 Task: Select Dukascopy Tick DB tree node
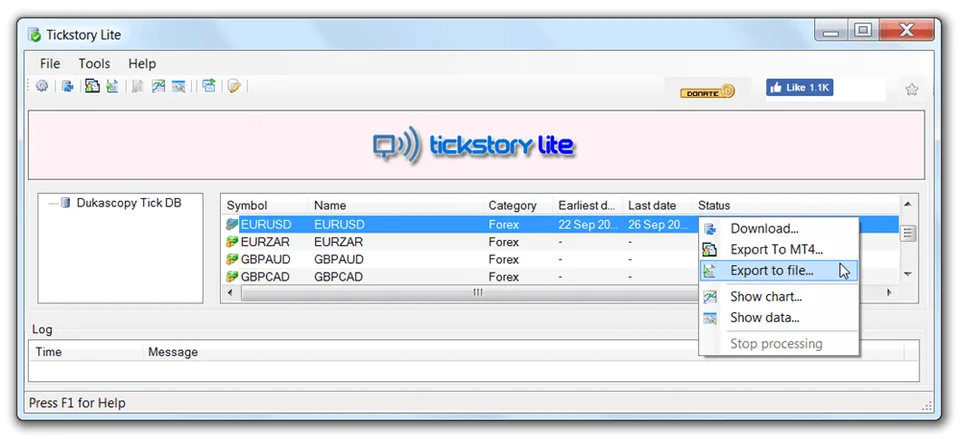point(129,203)
